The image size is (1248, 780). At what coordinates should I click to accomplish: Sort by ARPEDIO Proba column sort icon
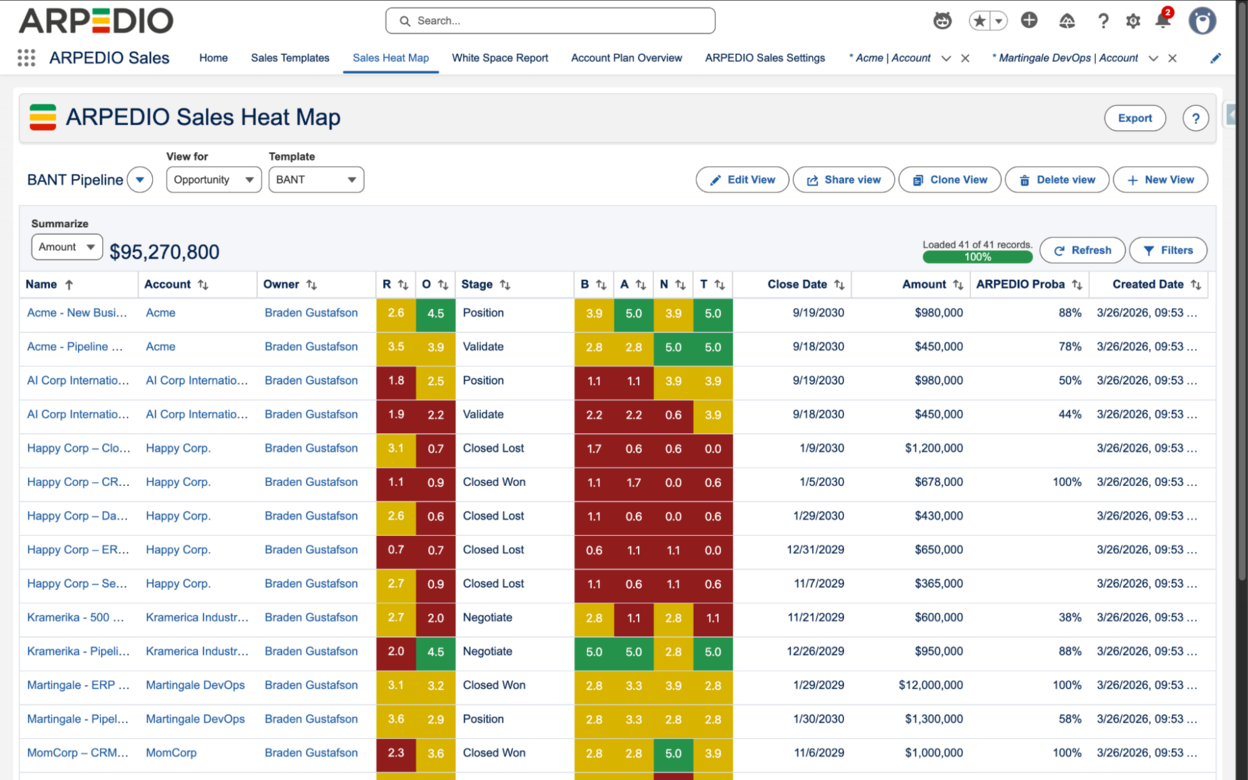pos(1077,285)
